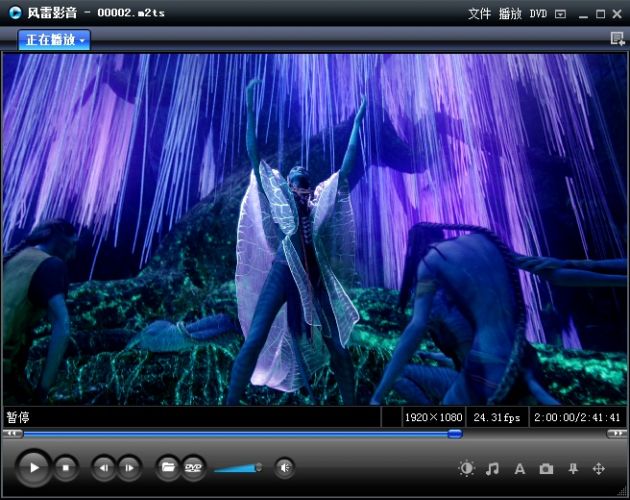The width and height of the screenshot is (630, 500).
Task: Click the seek bar handle
Action: coord(455,434)
